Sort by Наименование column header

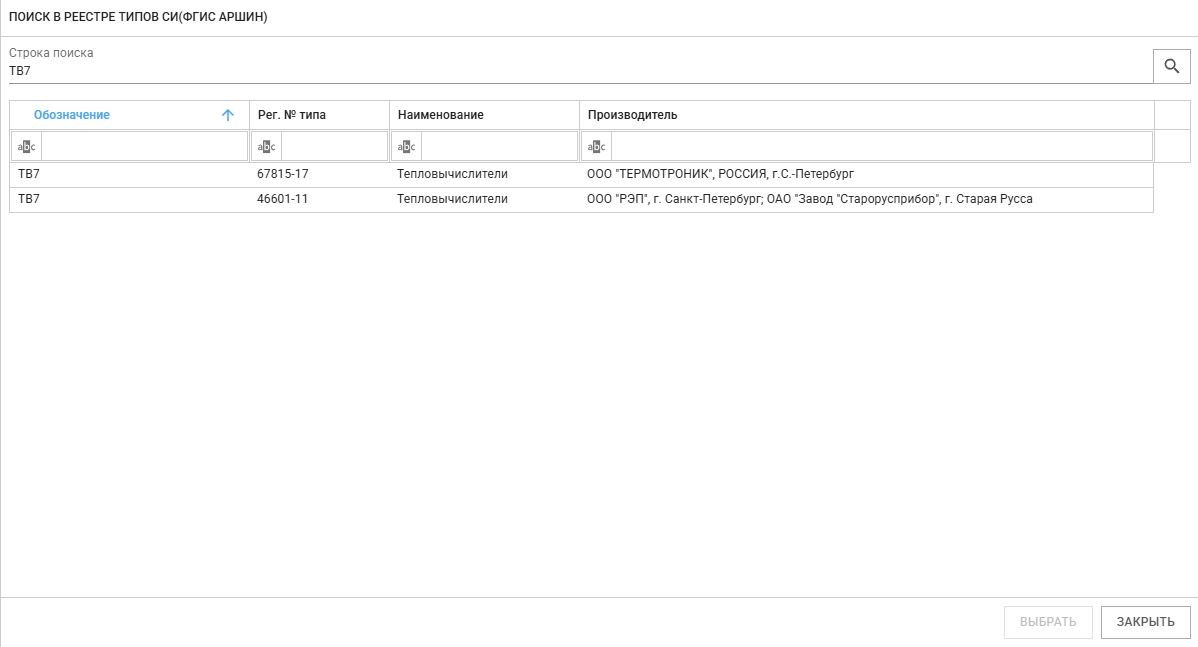(x=440, y=115)
